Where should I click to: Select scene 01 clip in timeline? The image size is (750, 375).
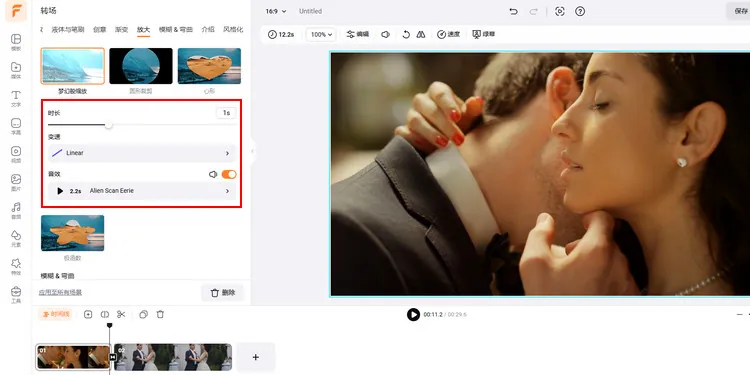pyautogui.click(x=73, y=357)
